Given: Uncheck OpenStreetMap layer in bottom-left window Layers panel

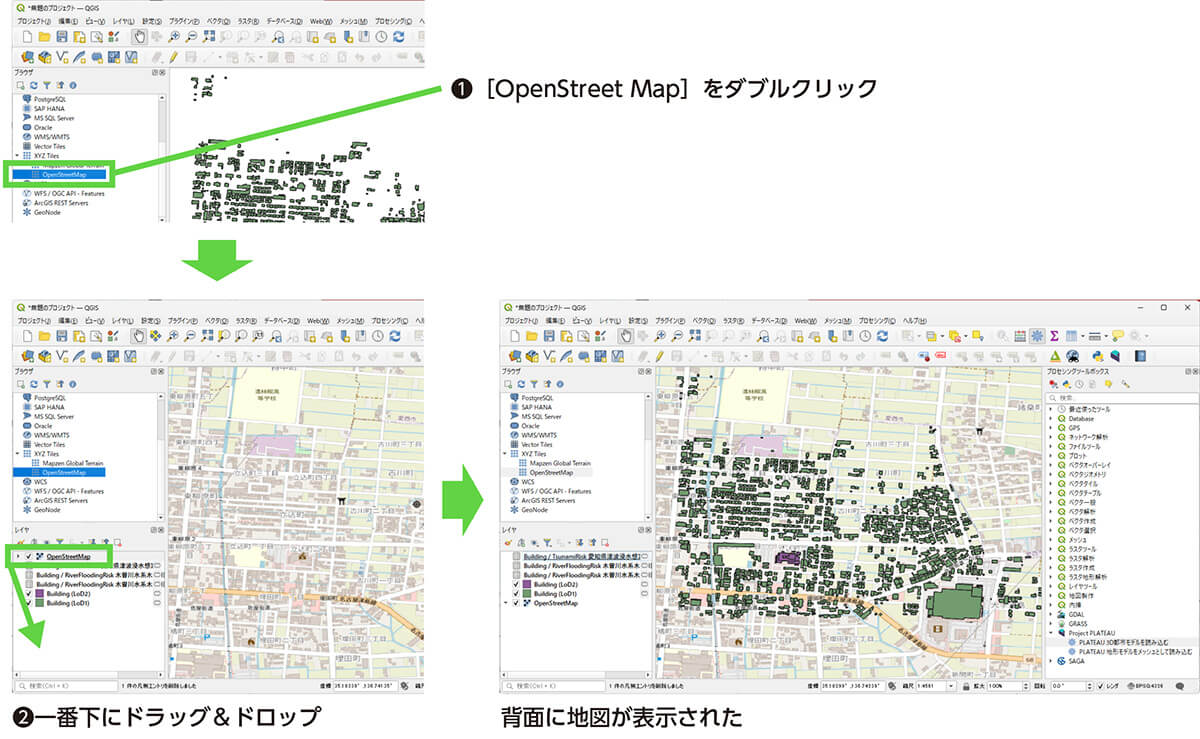Looking at the screenshot, I should (x=29, y=557).
